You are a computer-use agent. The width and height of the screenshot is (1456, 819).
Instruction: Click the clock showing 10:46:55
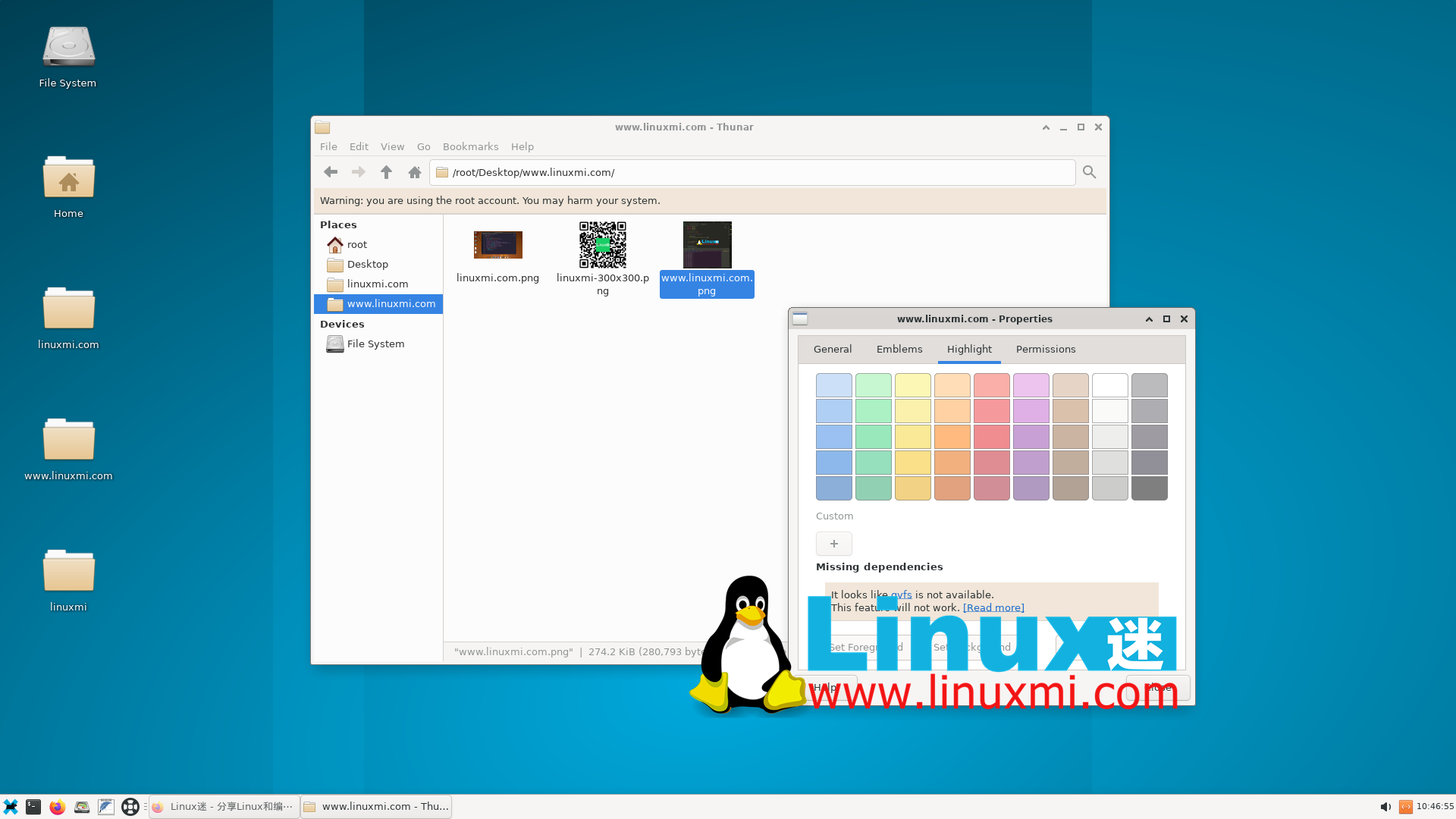(x=1435, y=807)
